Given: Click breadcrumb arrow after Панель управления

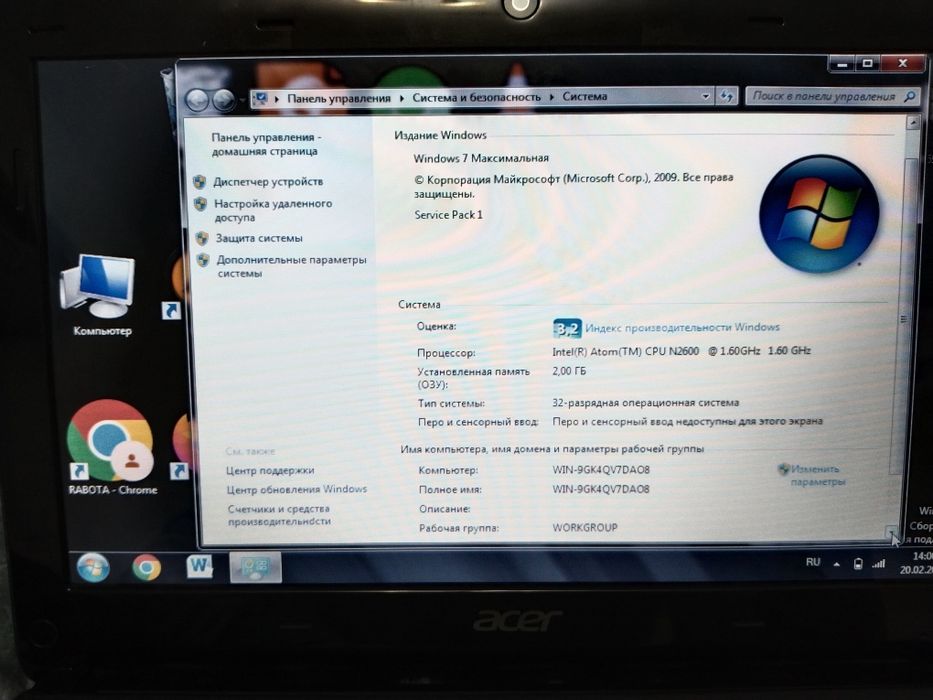Looking at the screenshot, I should pos(402,98).
